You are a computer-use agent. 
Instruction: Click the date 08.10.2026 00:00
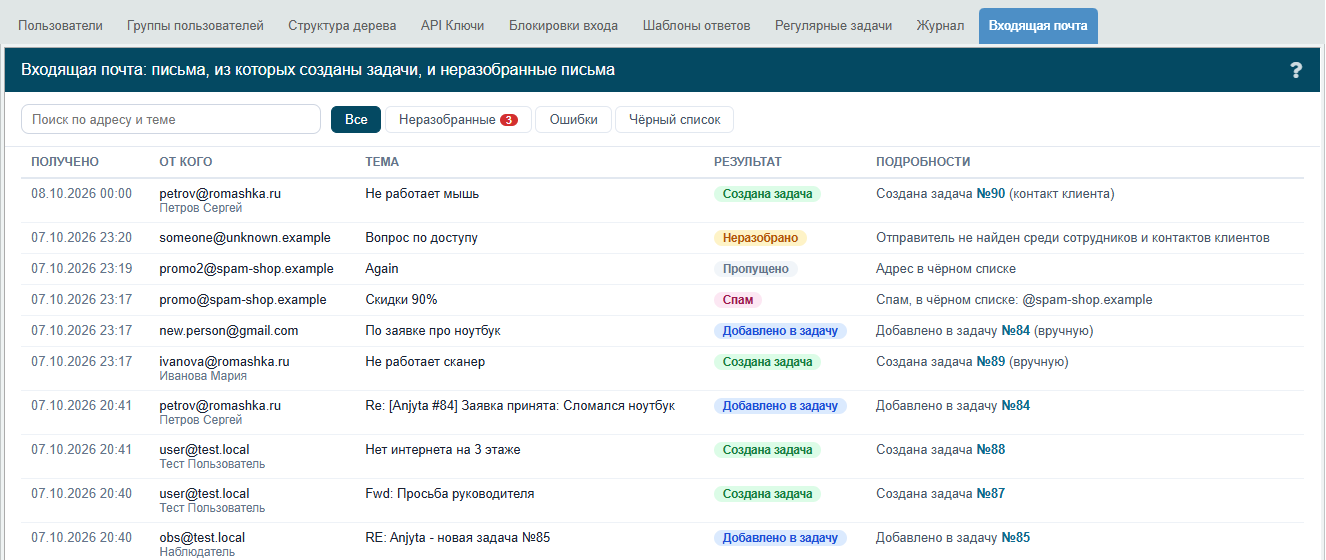[81, 193]
